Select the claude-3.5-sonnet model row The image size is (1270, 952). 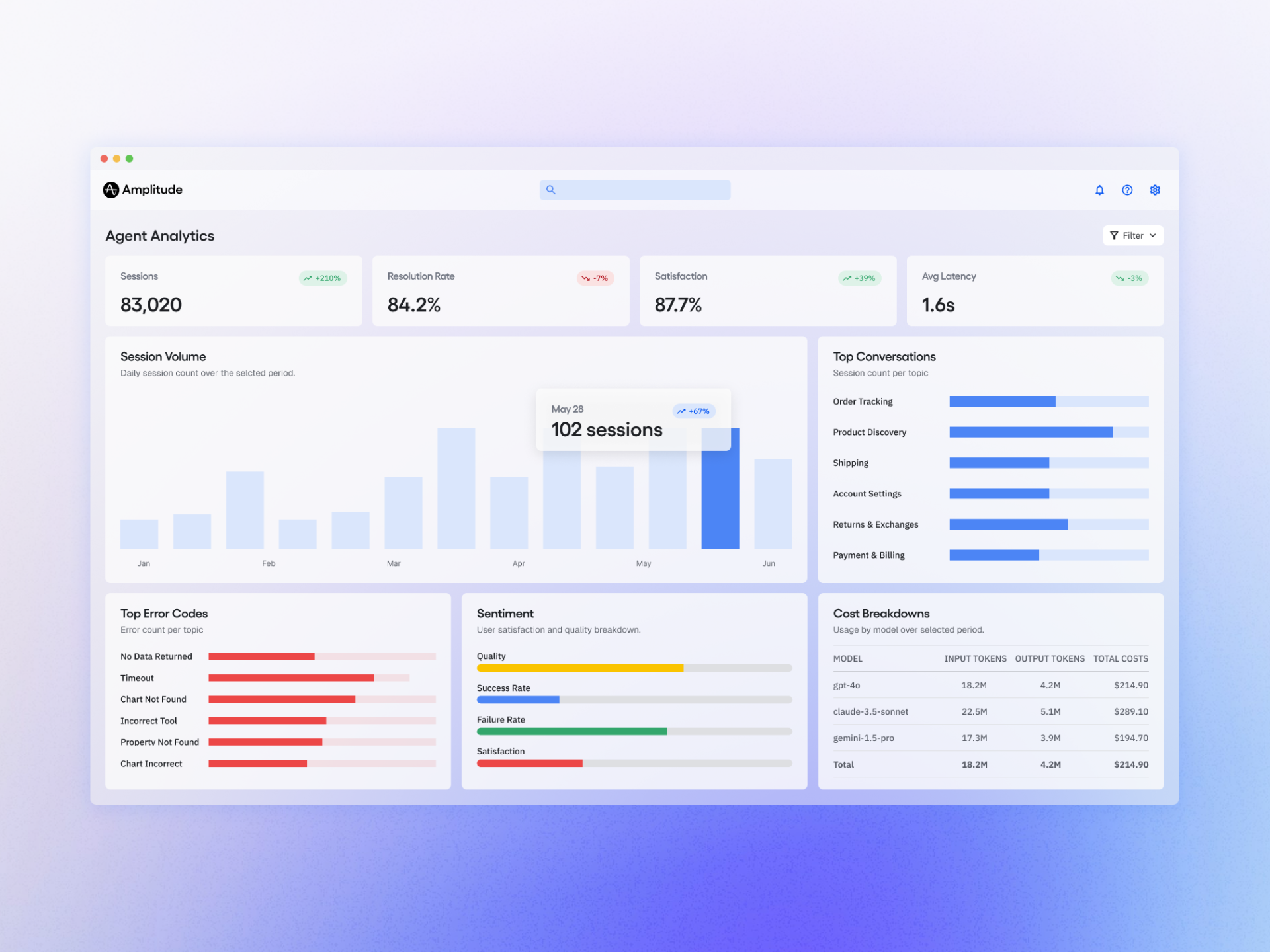click(x=991, y=712)
